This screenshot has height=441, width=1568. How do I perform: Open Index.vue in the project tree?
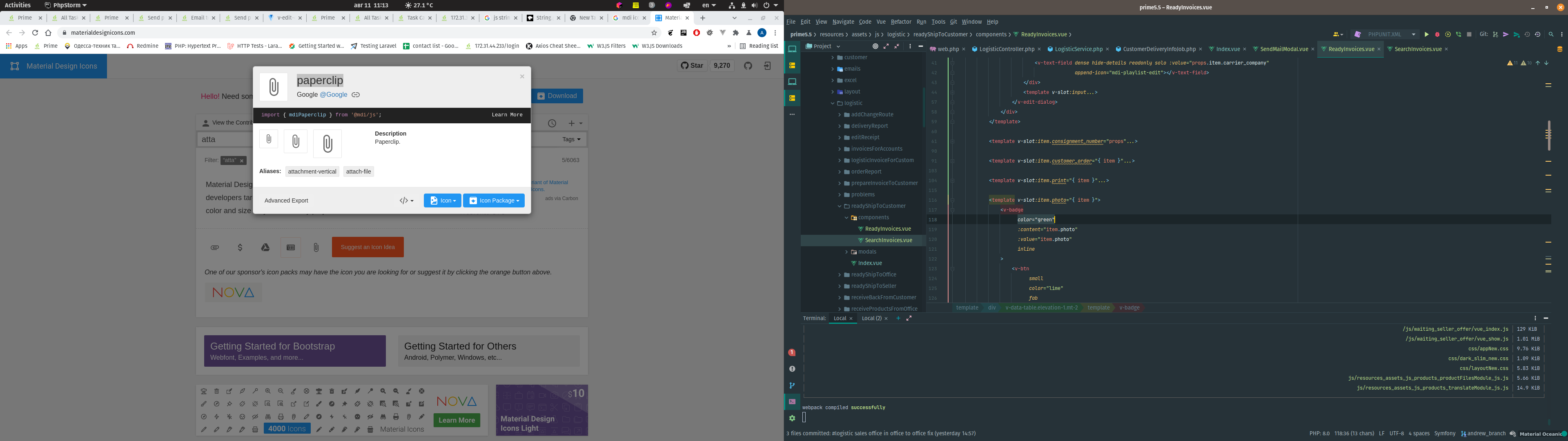coord(870,264)
